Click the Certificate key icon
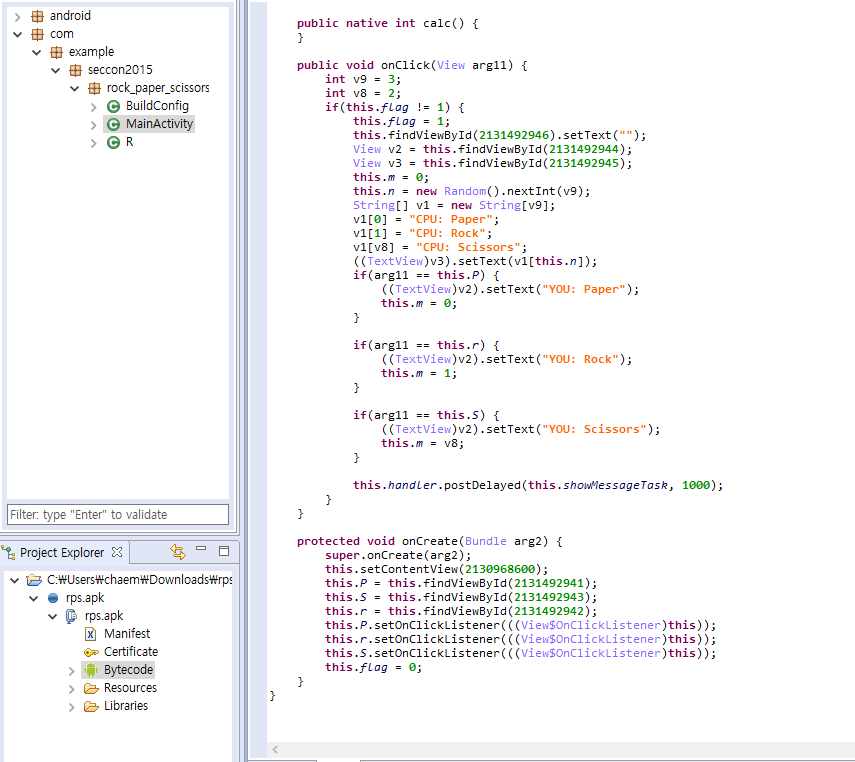The width and height of the screenshot is (855, 762). [x=91, y=652]
